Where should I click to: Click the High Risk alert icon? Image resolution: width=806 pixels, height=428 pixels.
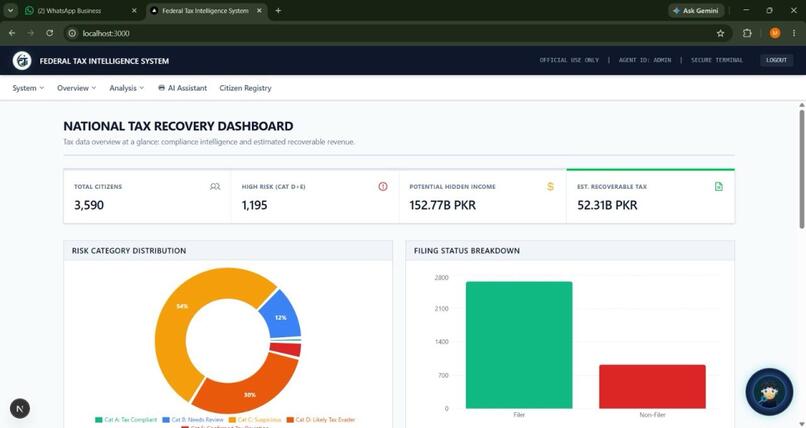(x=383, y=187)
